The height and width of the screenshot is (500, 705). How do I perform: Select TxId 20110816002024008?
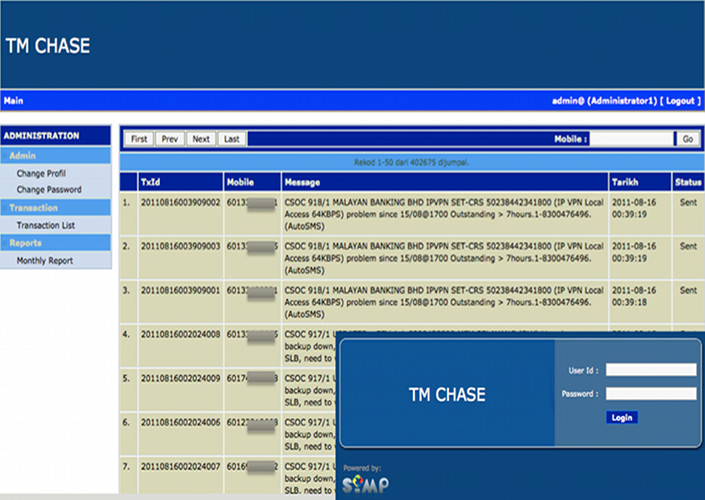pyautogui.click(x=181, y=335)
